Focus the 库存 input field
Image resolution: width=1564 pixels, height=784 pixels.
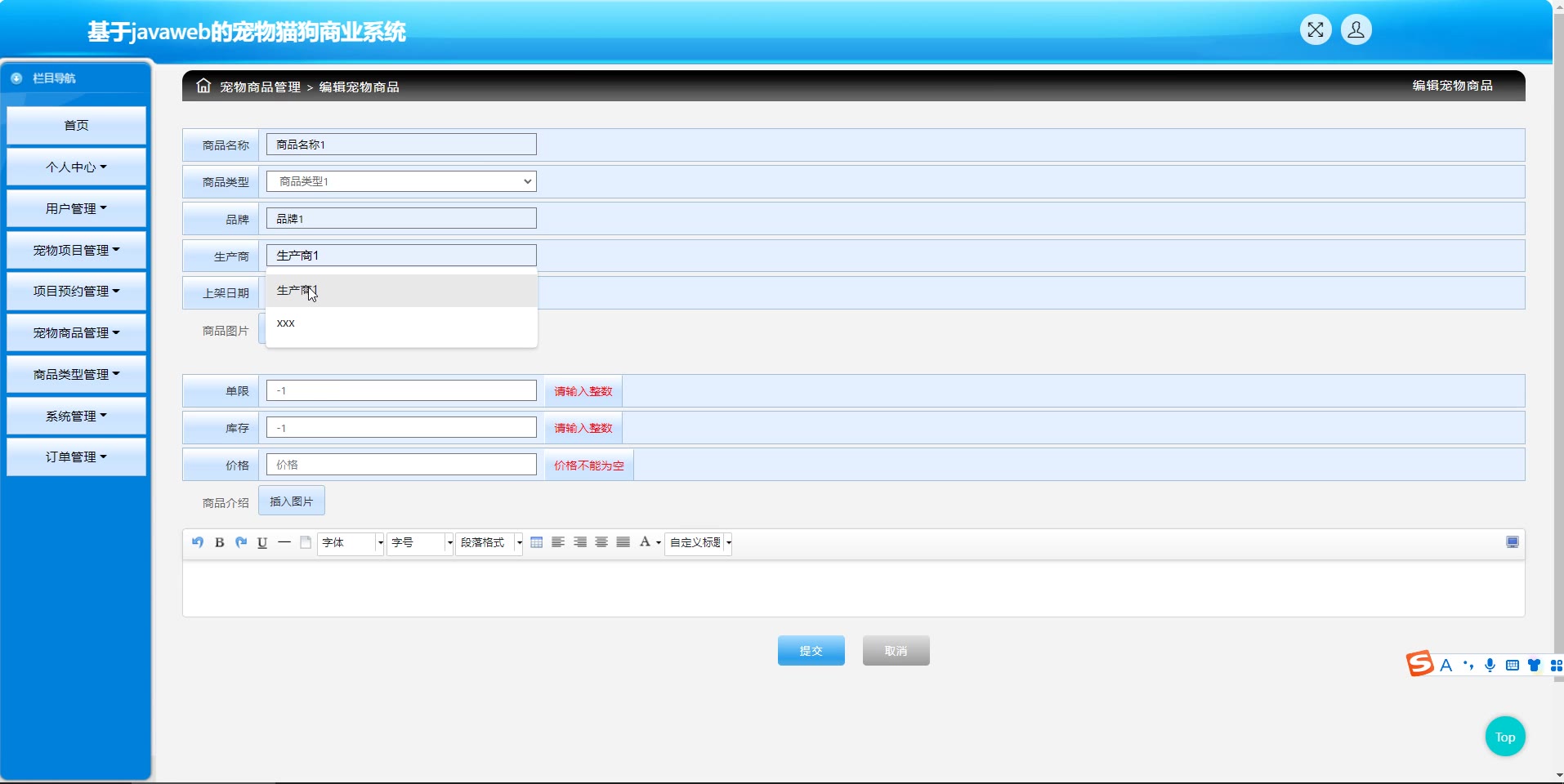pos(401,427)
